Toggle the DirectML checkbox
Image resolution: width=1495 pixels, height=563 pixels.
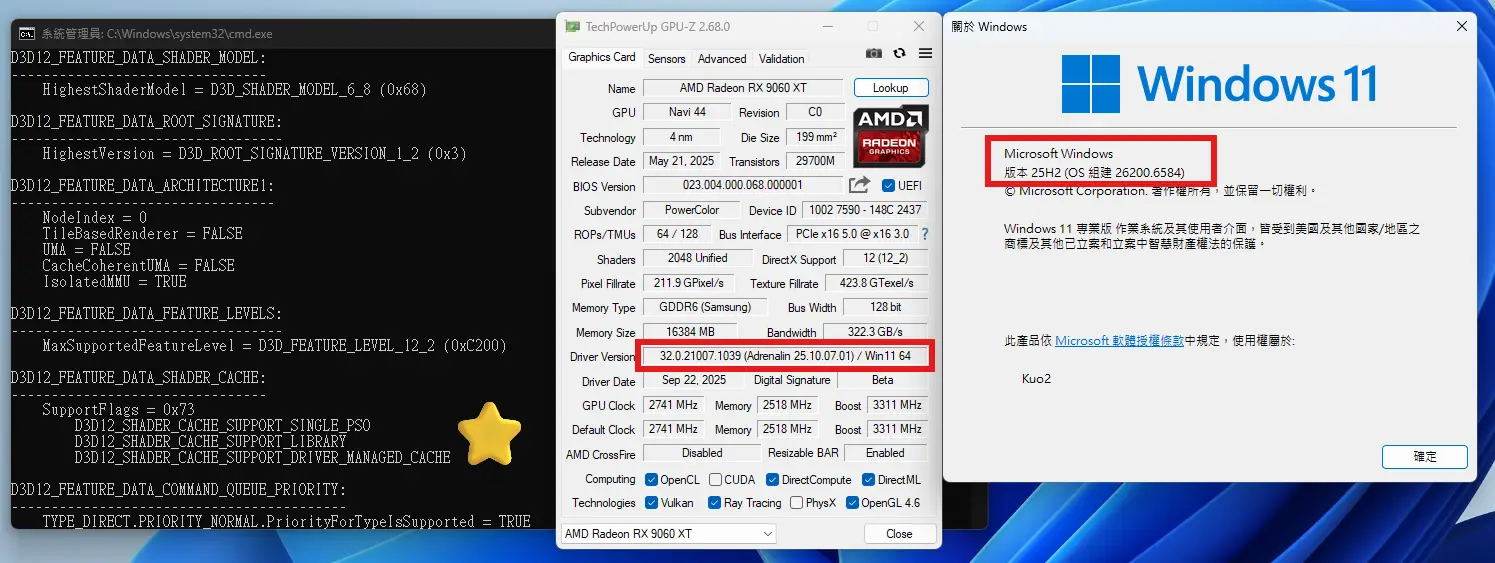(x=868, y=480)
